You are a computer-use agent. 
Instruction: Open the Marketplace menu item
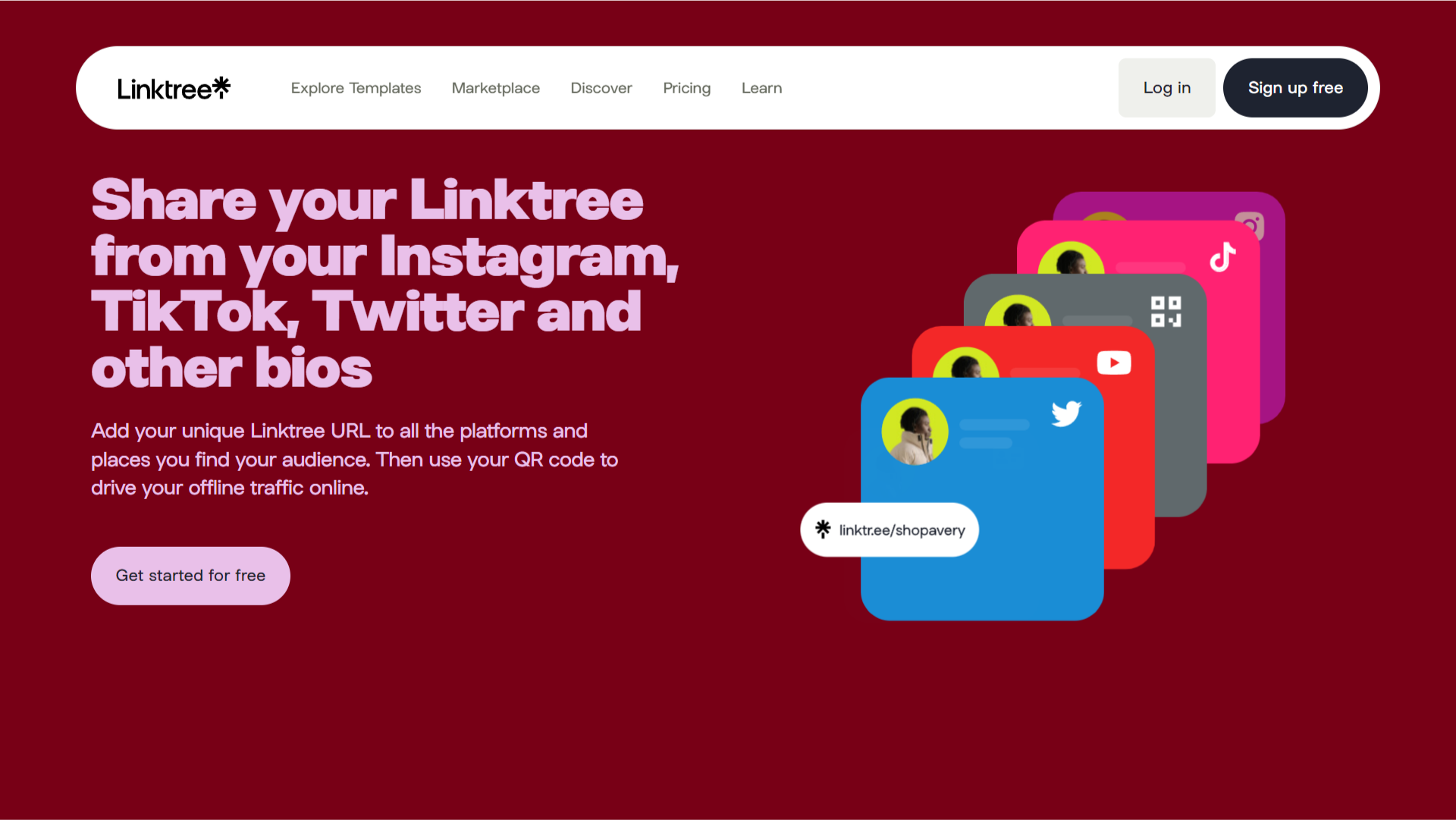point(496,88)
